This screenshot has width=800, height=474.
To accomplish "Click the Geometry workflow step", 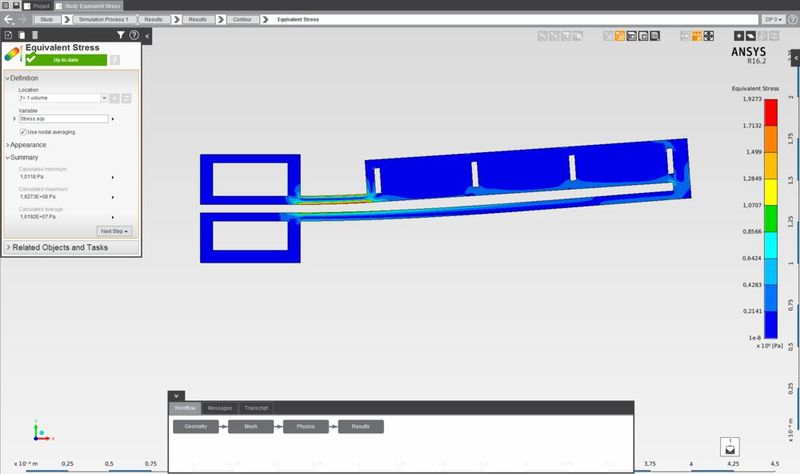I will tap(196, 427).
